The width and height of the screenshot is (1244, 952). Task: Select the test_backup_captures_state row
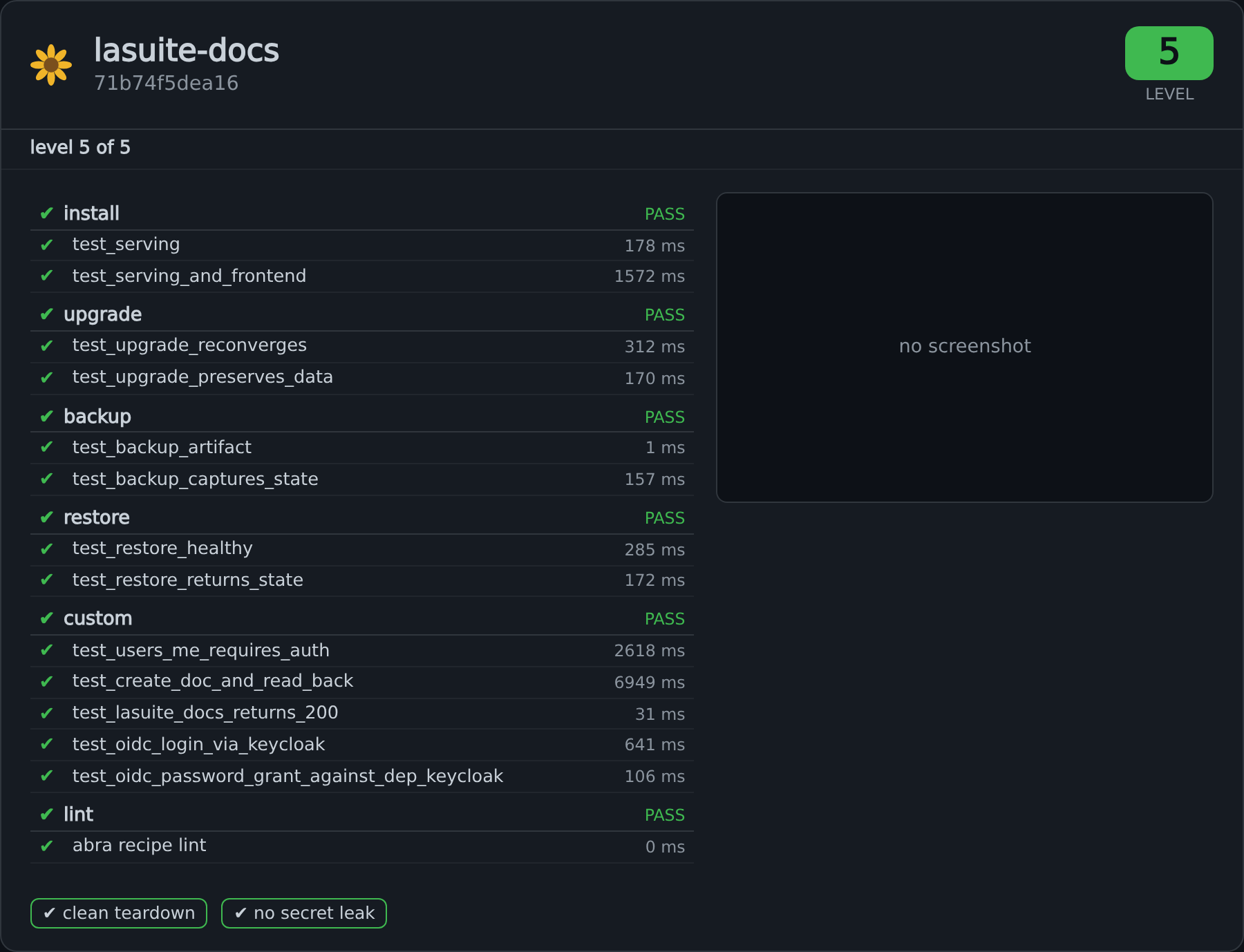362,479
